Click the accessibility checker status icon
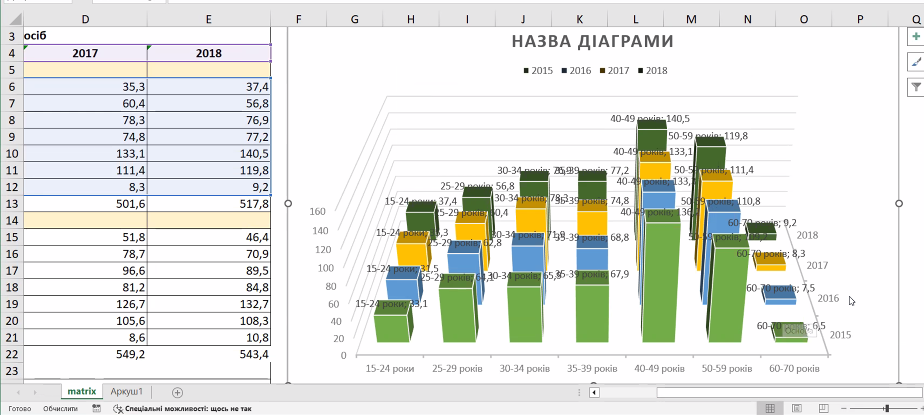The height and width of the screenshot is (415, 924). pos(118,408)
